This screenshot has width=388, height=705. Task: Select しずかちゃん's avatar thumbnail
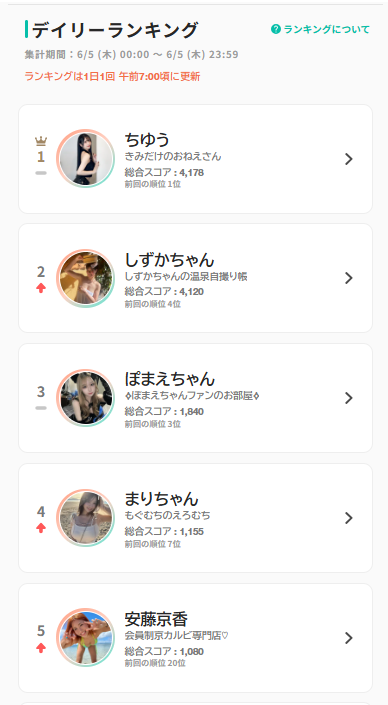pos(86,278)
